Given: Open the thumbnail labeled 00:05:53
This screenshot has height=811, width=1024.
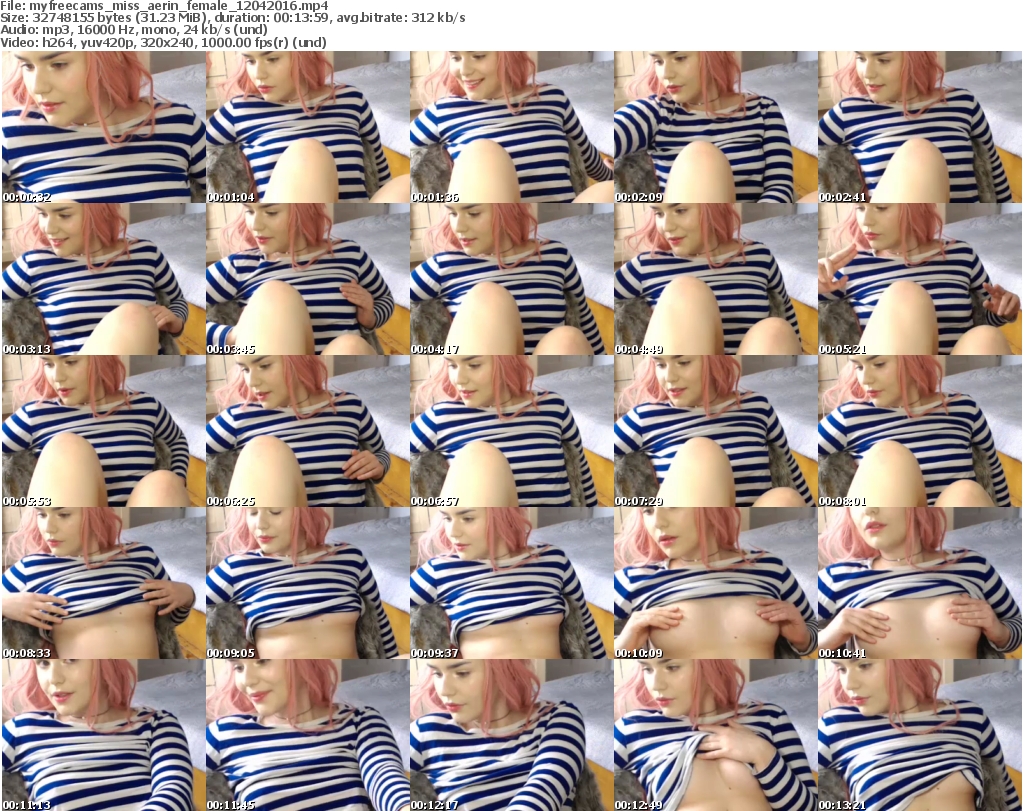Looking at the screenshot, I should pyautogui.click(x=103, y=432).
